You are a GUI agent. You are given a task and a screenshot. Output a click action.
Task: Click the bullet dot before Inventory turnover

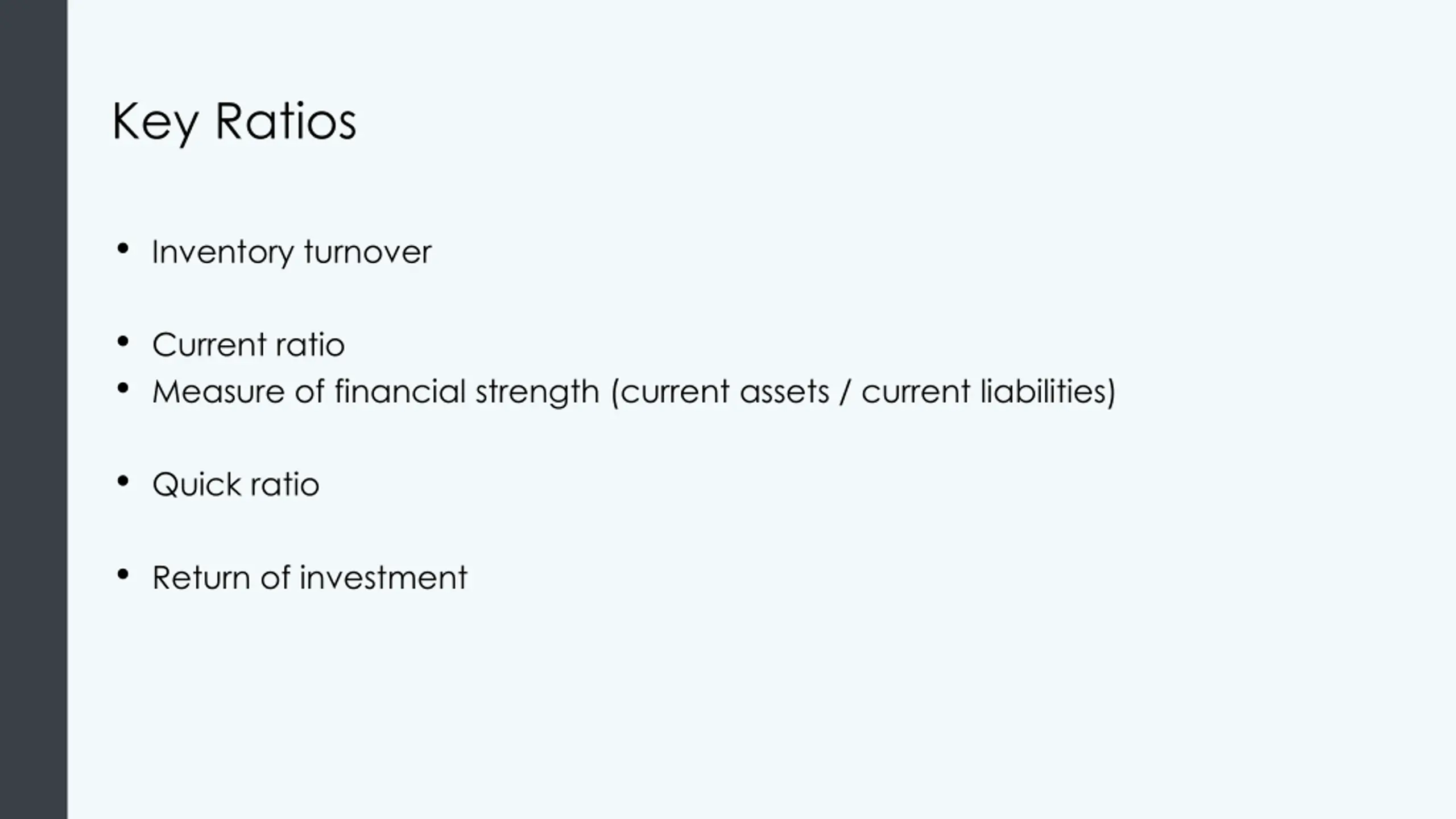coord(122,249)
